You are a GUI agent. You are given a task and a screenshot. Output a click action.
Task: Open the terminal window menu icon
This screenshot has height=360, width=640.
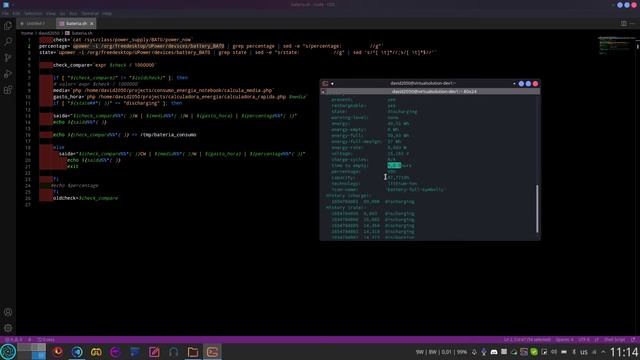click(x=325, y=84)
